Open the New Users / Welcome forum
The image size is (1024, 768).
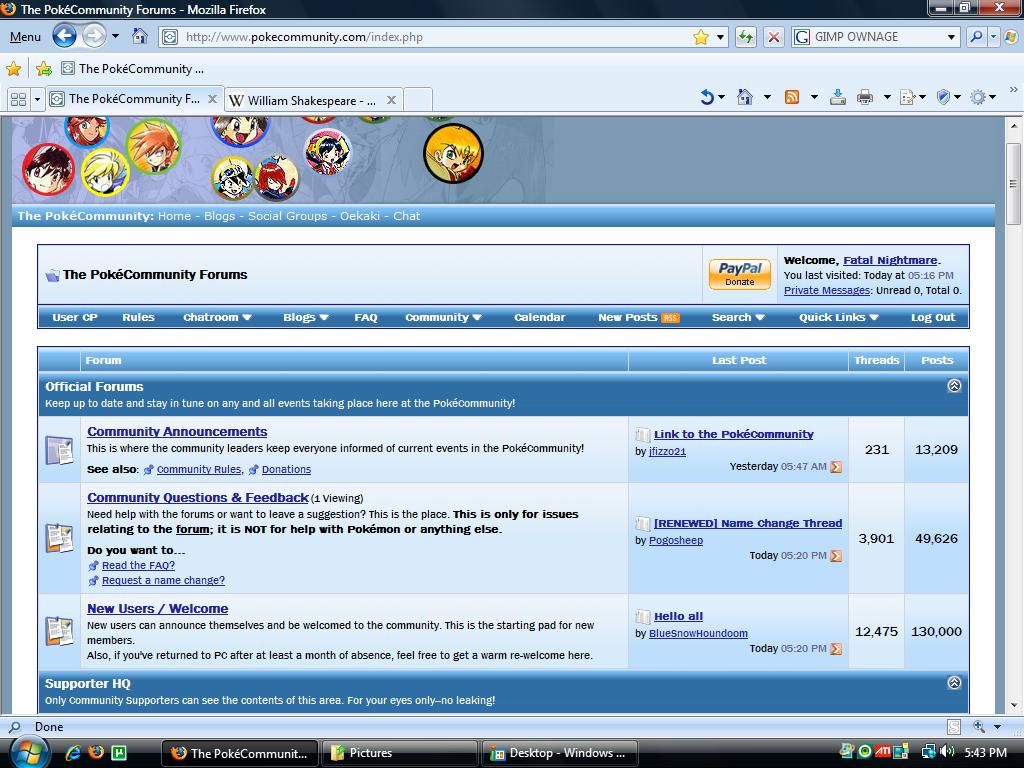[x=157, y=609]
